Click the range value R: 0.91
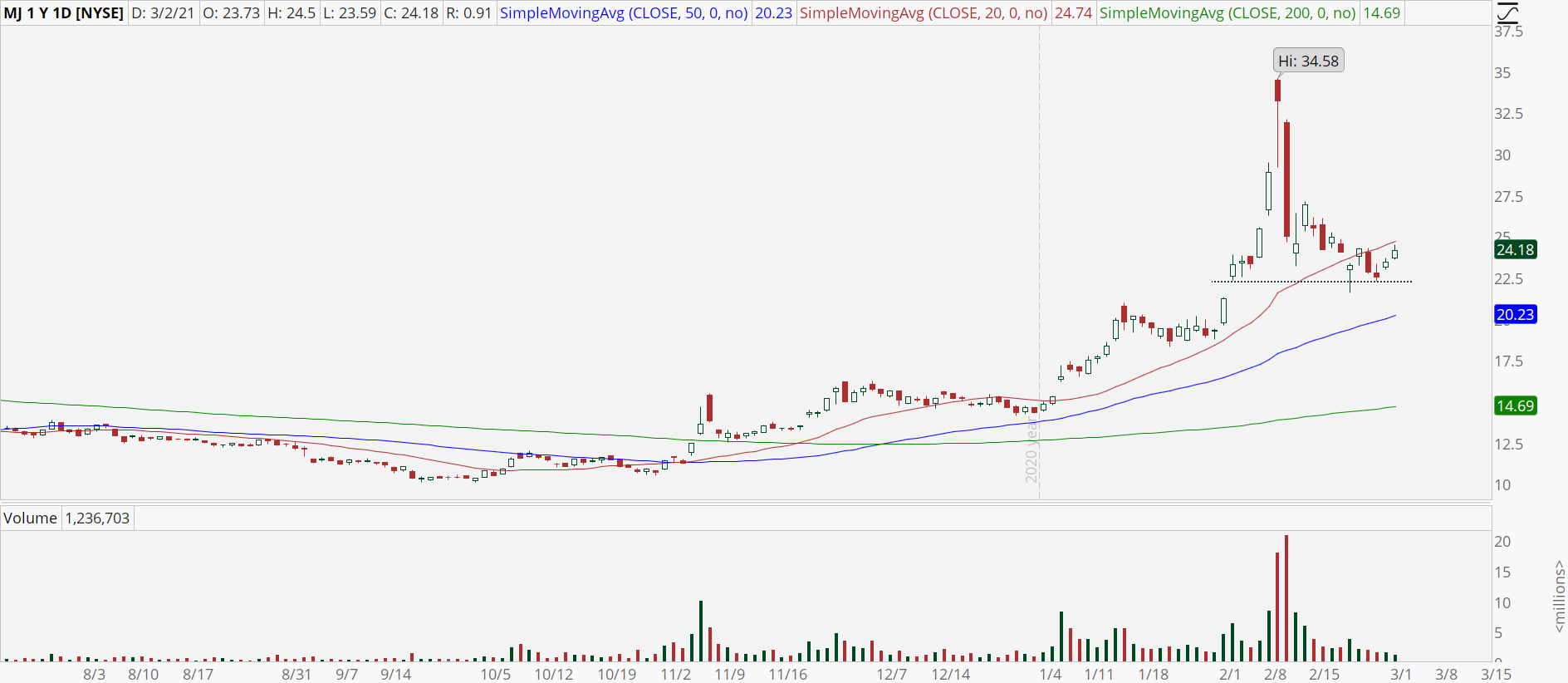This screenshot has height=683, width=1568. pyautogui.click(x=468, y=13)
